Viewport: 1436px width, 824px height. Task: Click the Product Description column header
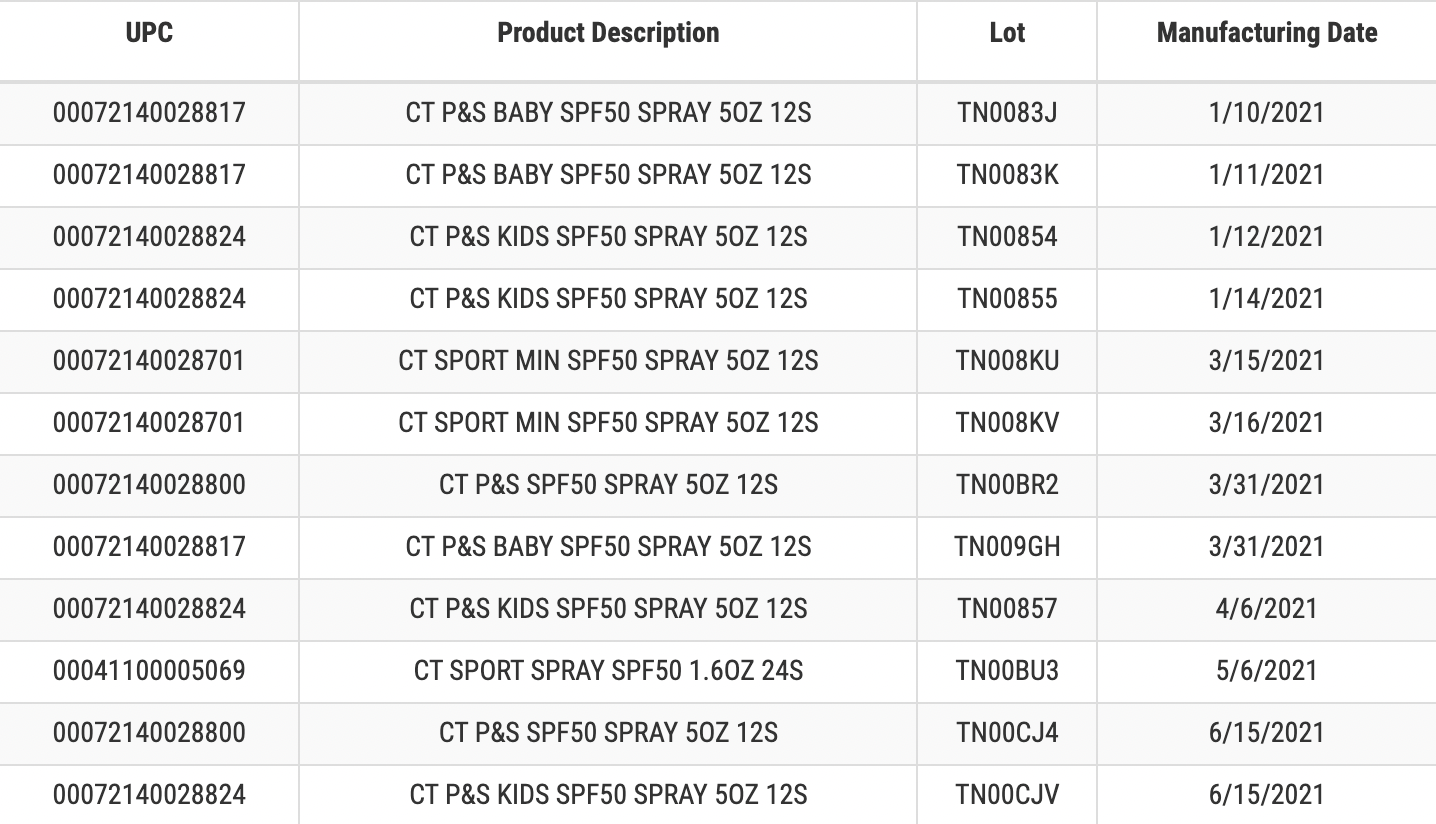click(x=608, y=33)
